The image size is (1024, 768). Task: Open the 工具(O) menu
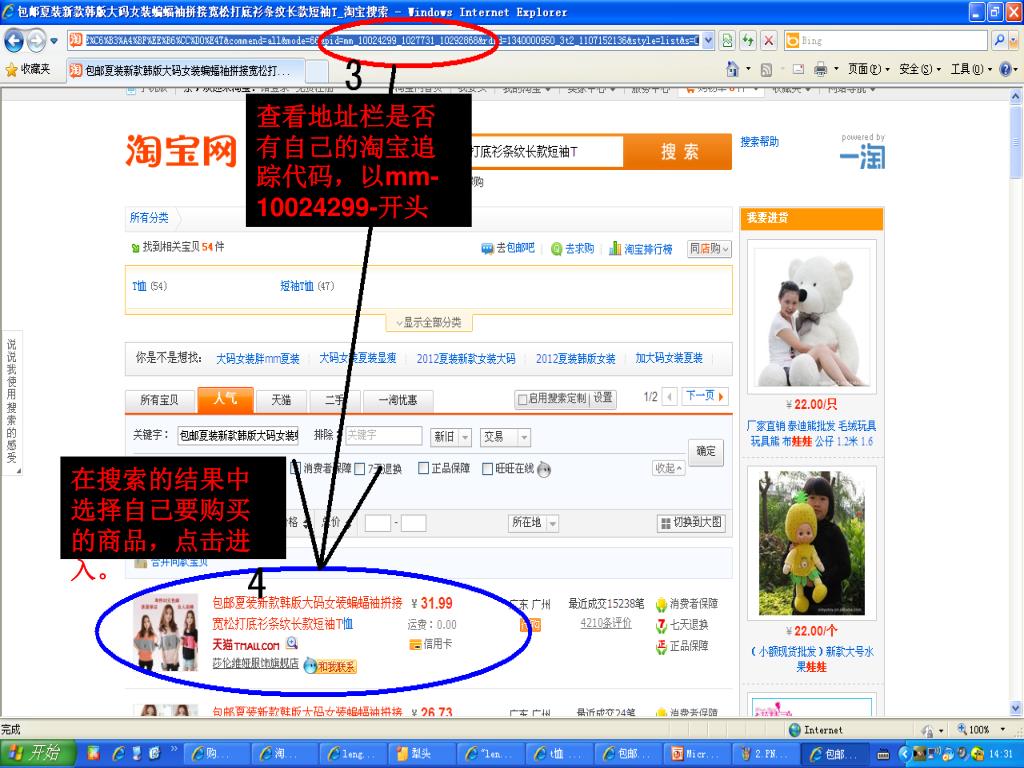(972, 69)
